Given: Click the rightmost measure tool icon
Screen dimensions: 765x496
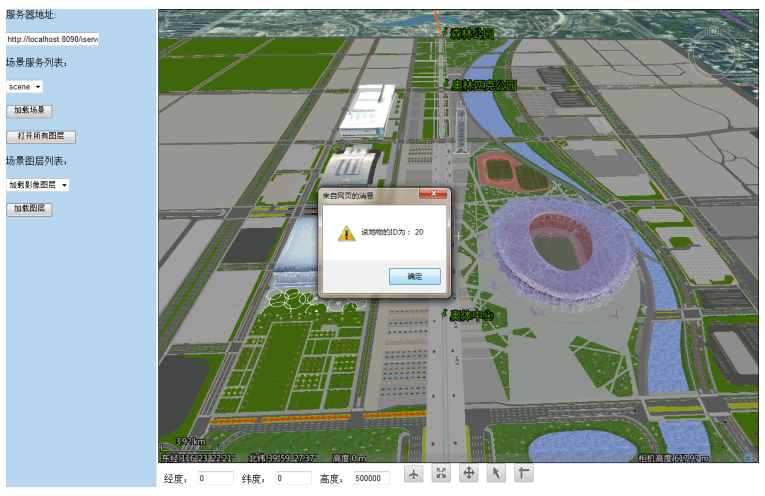Looking at the screenshot, I should pyautogui.click(x=522, y=474).
